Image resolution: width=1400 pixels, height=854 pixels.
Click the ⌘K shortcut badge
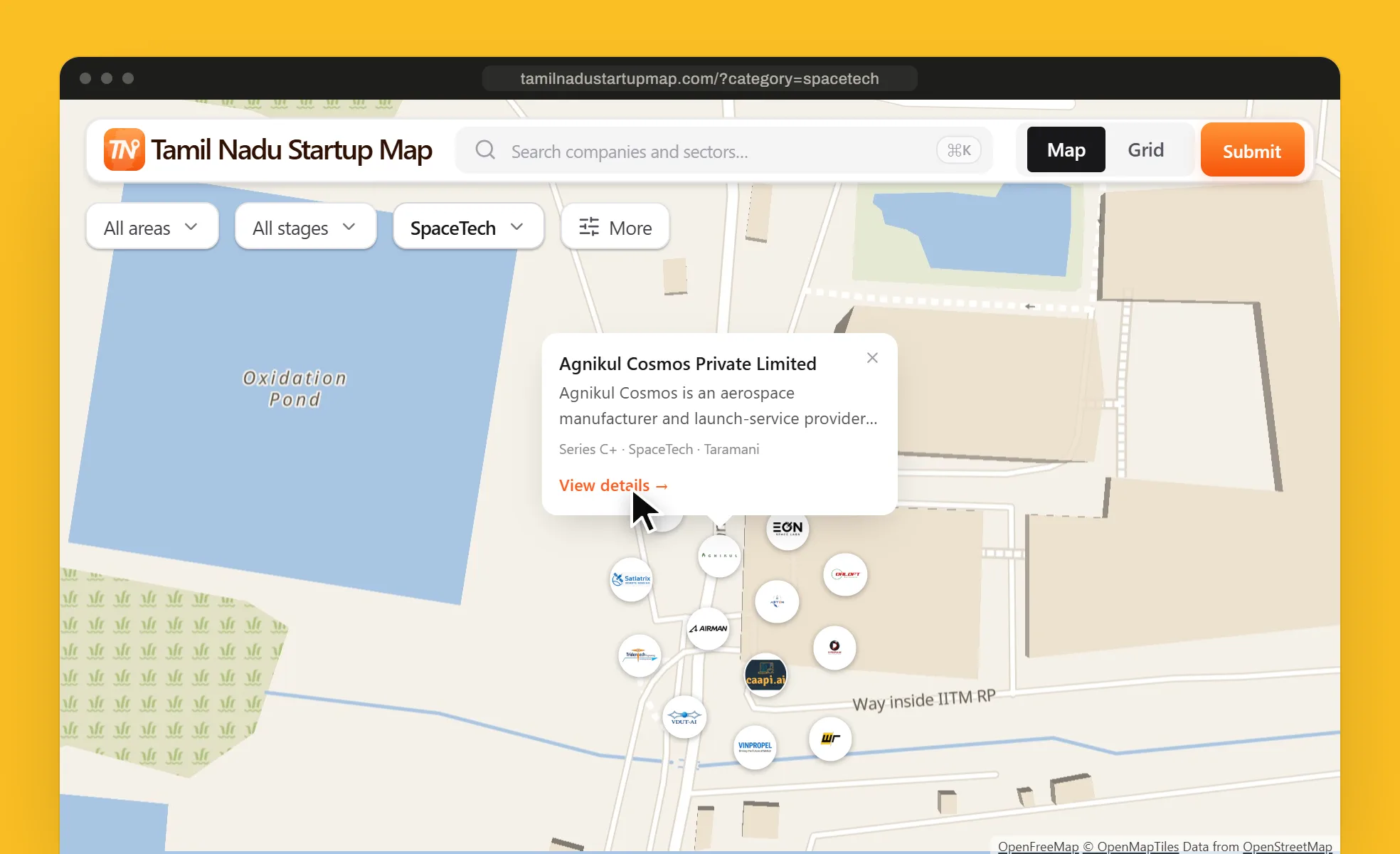(959, 150)
